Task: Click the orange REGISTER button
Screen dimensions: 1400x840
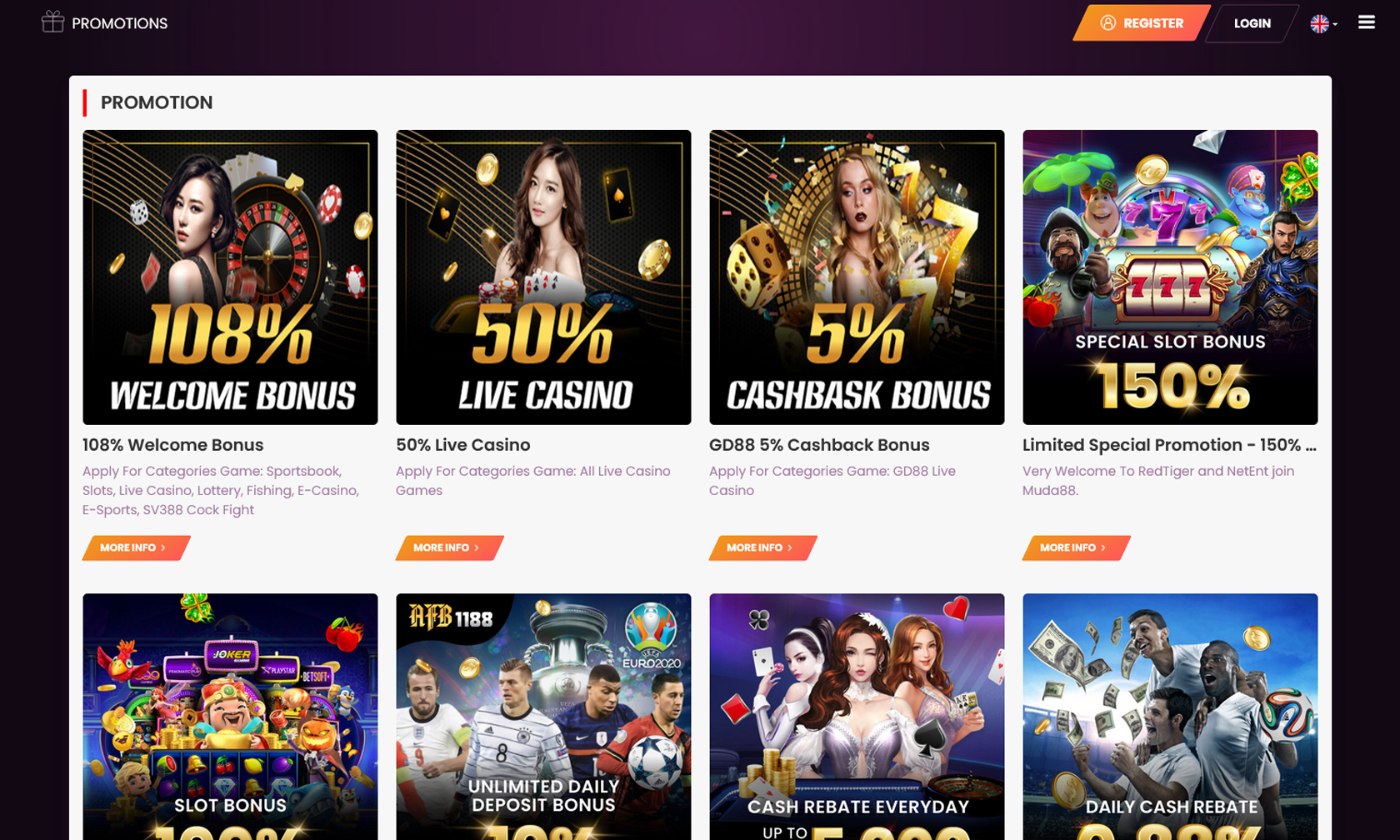Action: point(1141,23)
